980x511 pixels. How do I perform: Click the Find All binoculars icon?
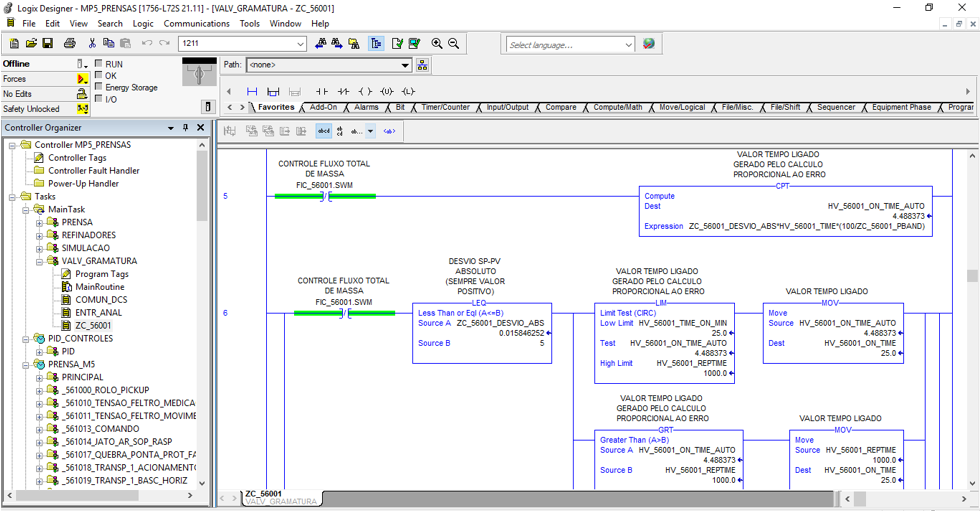click(x=354, y=43)
